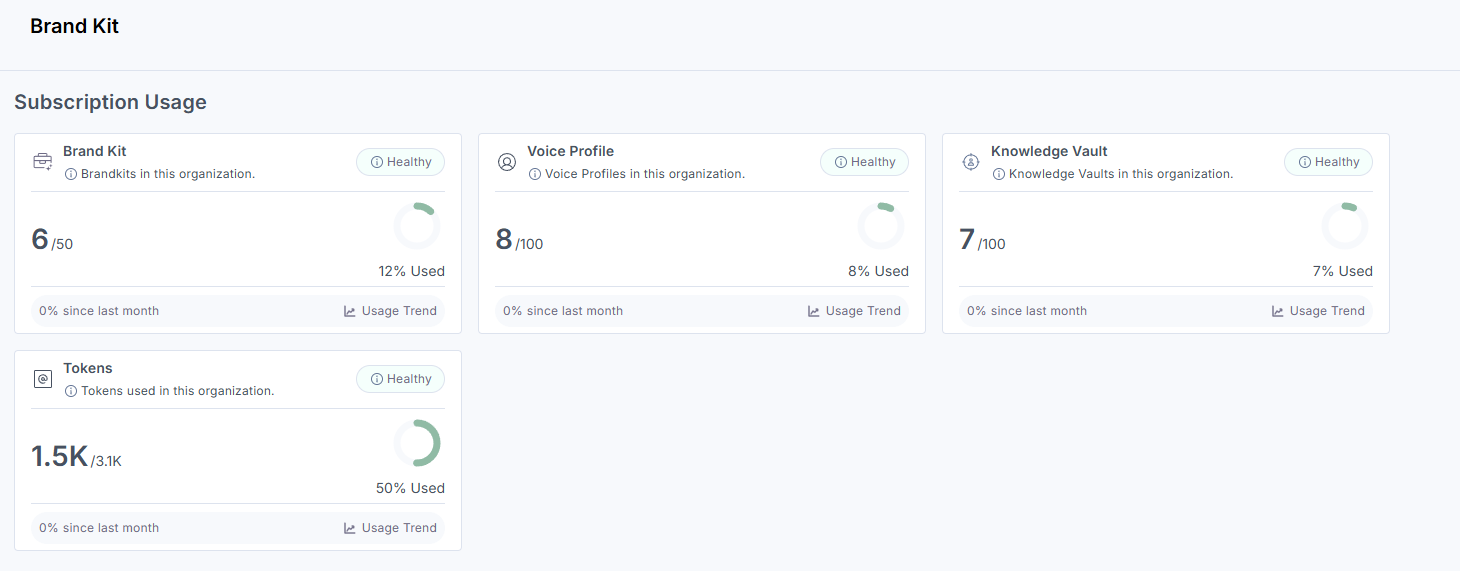Screen dimensions: 1460x571
Task: Open Usage Trend for Brand Kit
Action: pos(391,311)
